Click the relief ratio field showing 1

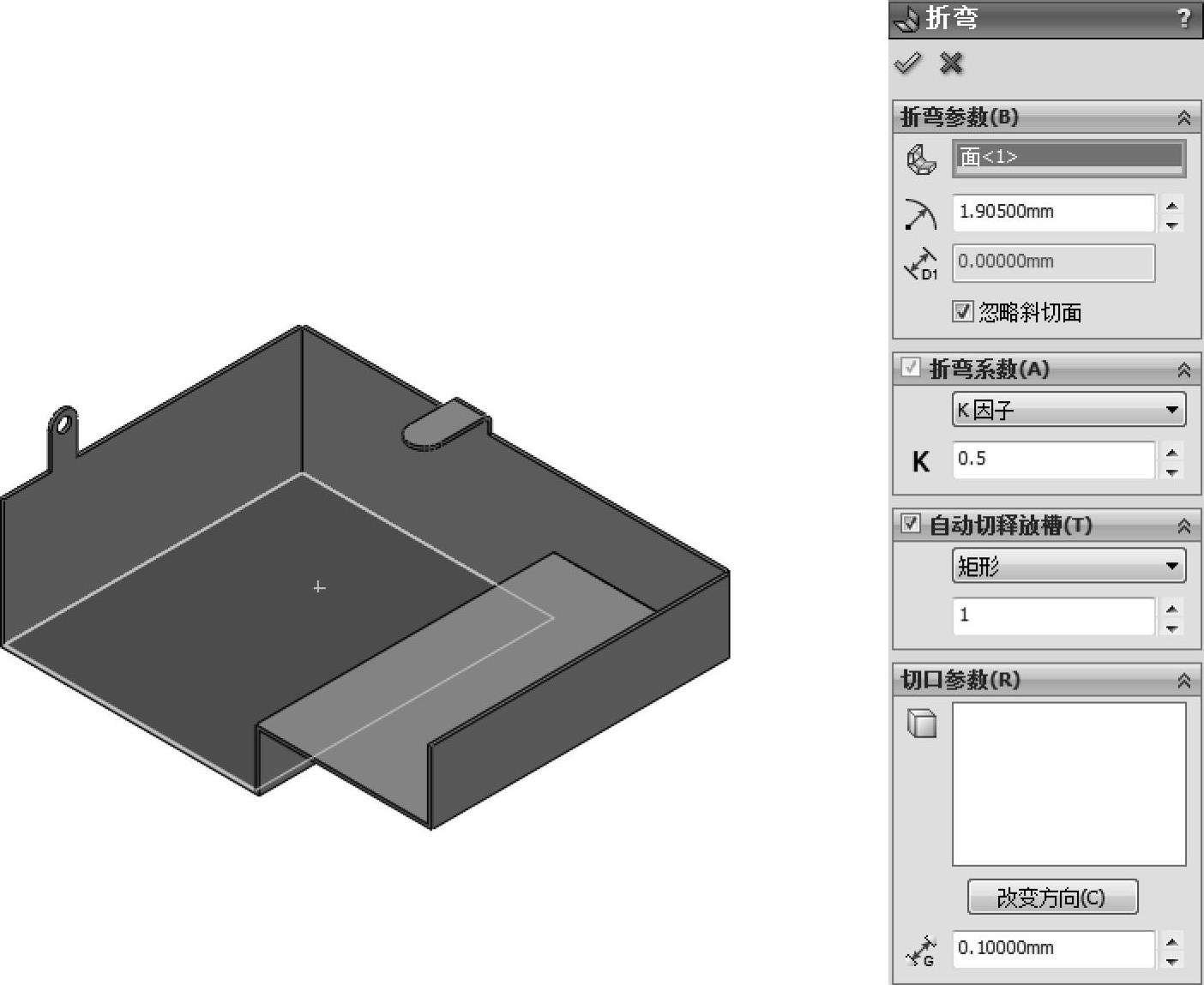tap(1054, 616)
